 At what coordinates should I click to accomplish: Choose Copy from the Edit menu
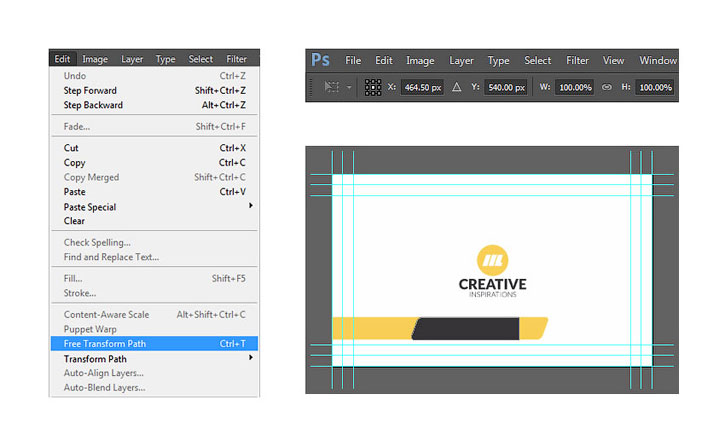[x=154, y=163]
